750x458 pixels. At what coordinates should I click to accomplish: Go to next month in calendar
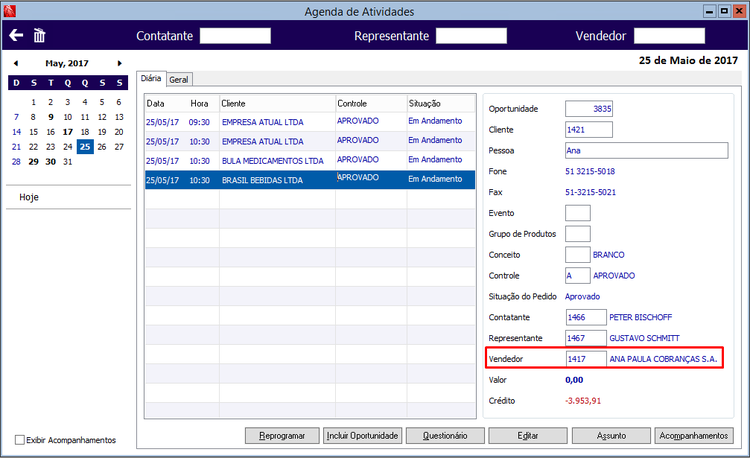[120, 63]
